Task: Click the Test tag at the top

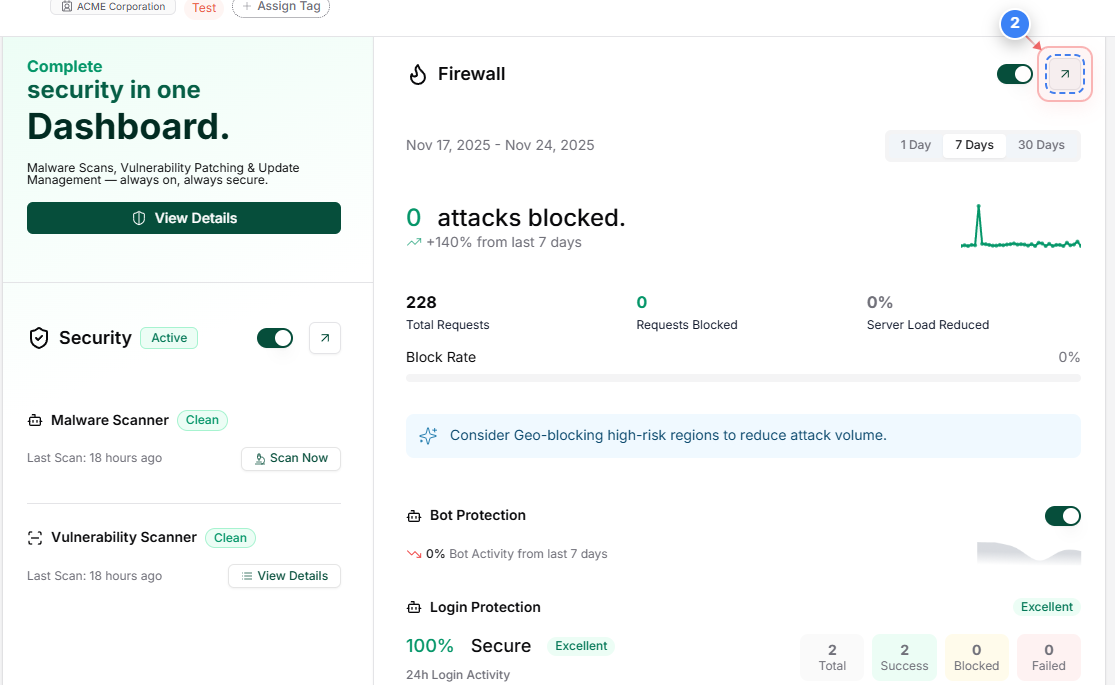Action: point(204,7)
